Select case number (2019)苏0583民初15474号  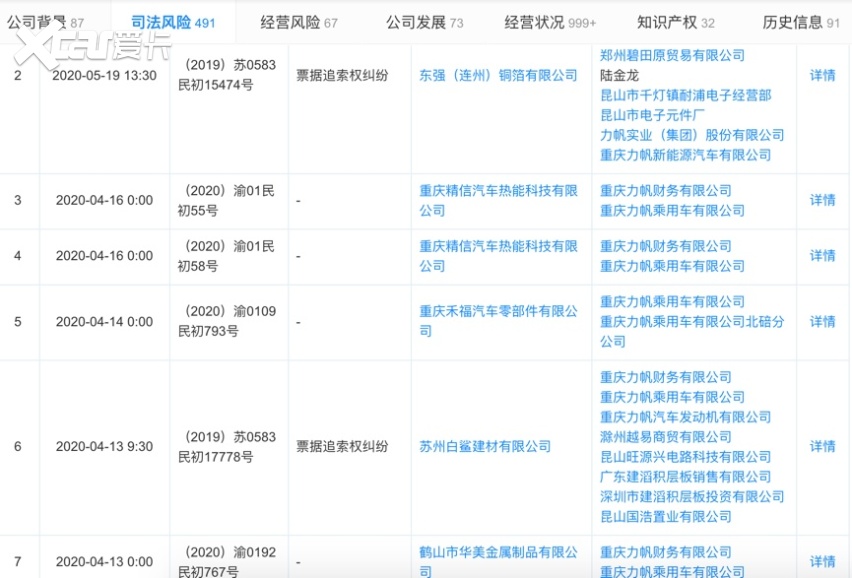pos(227,75)
